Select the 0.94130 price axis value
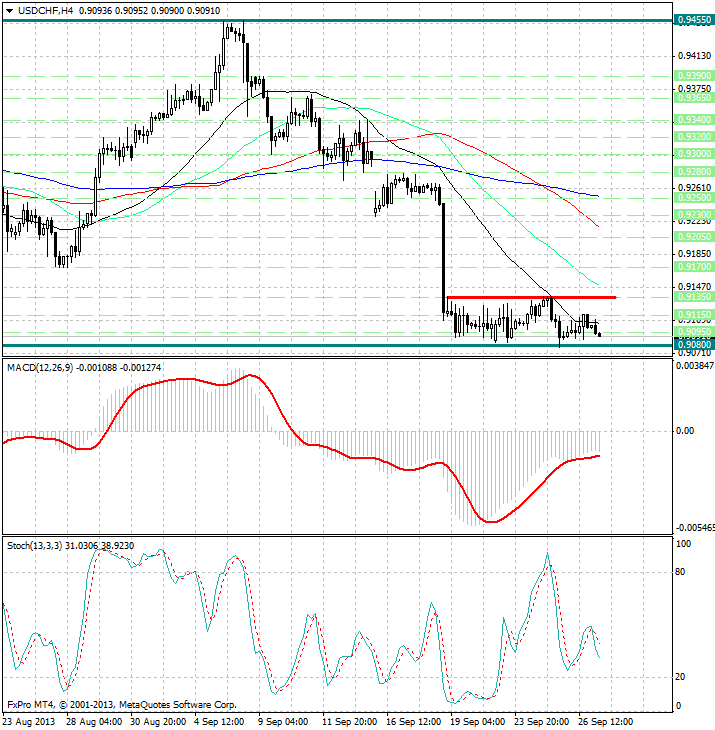The height and width of the screenshot is (730, 715). (x=695, y=56)
